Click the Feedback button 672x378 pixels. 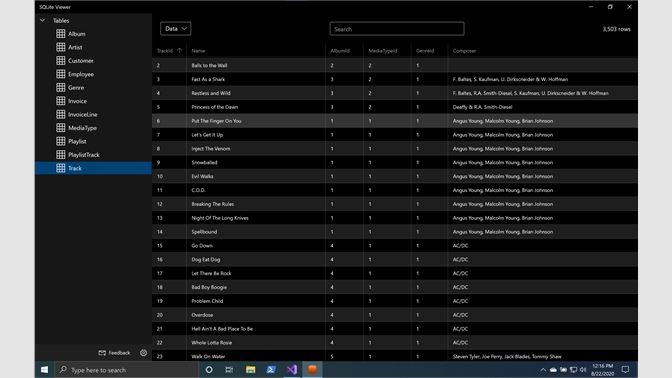[x=114, y=353]
